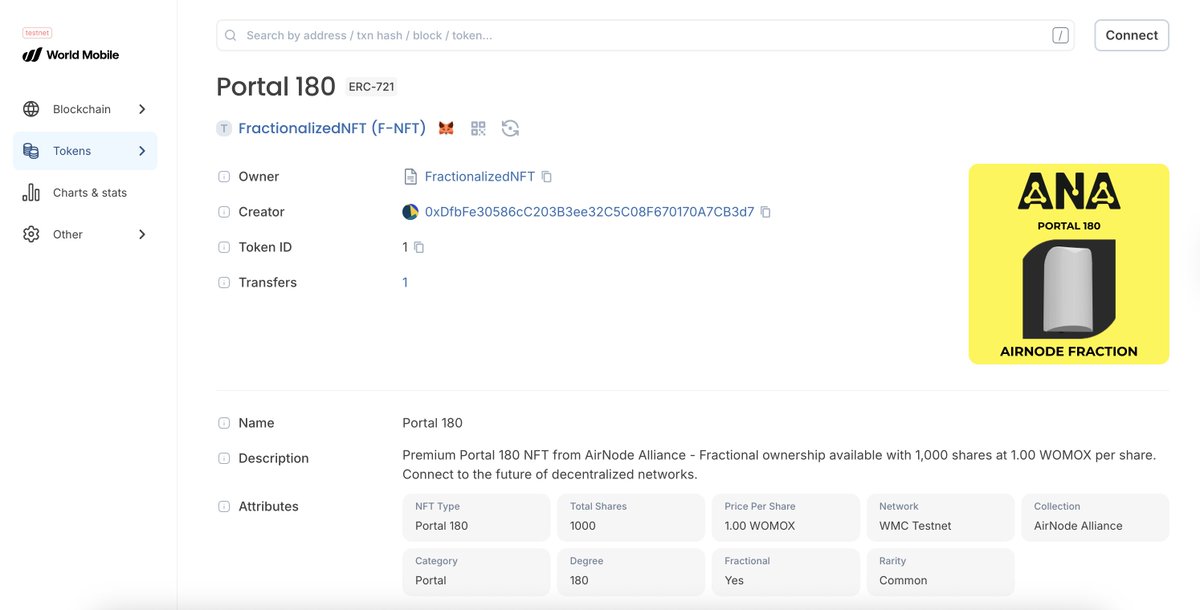Open the ANA Portal 180 NFT image
The height and width of the screenshot is (610, 1200).
(1069, 264)
